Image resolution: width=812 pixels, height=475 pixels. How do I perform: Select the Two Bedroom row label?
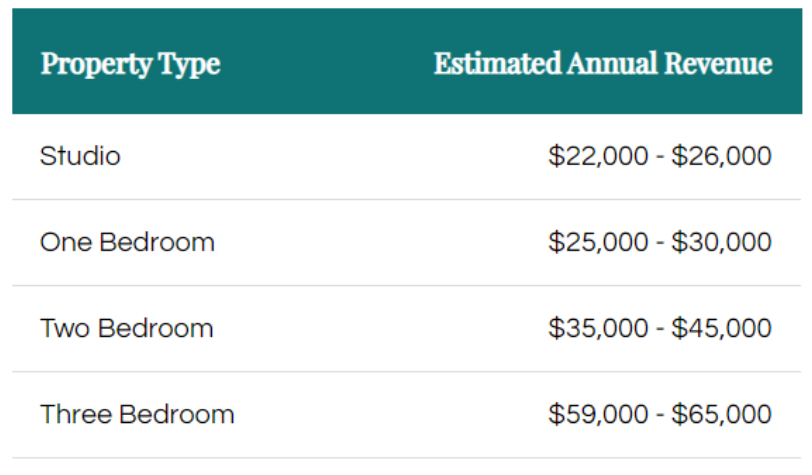pyautogui.click(x=127, y=328)
